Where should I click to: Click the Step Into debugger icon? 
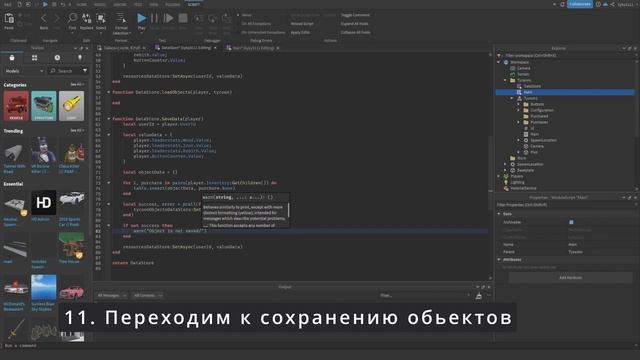coord(198,19)
